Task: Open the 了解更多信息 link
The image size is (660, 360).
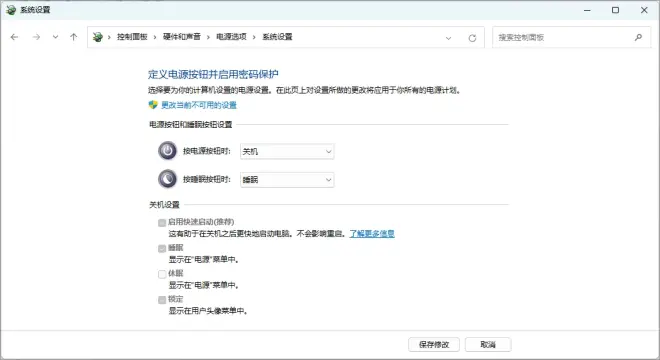Action: tap(372, 234)
